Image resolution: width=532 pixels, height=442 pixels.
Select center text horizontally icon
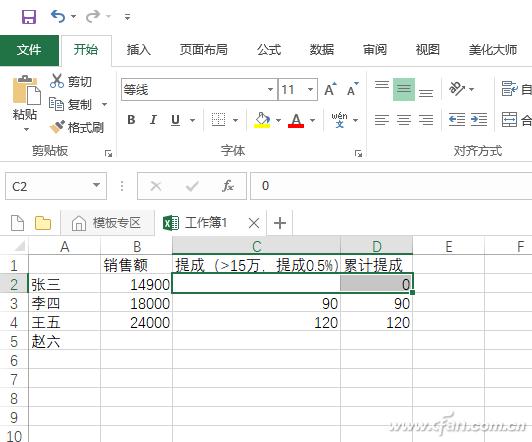404,120
